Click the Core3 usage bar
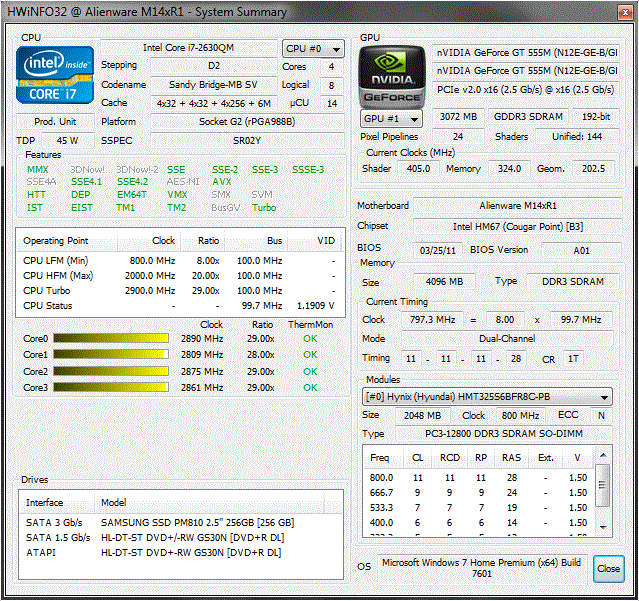The height and width of the screenshot is (601, 639). (x=111, y=387)
